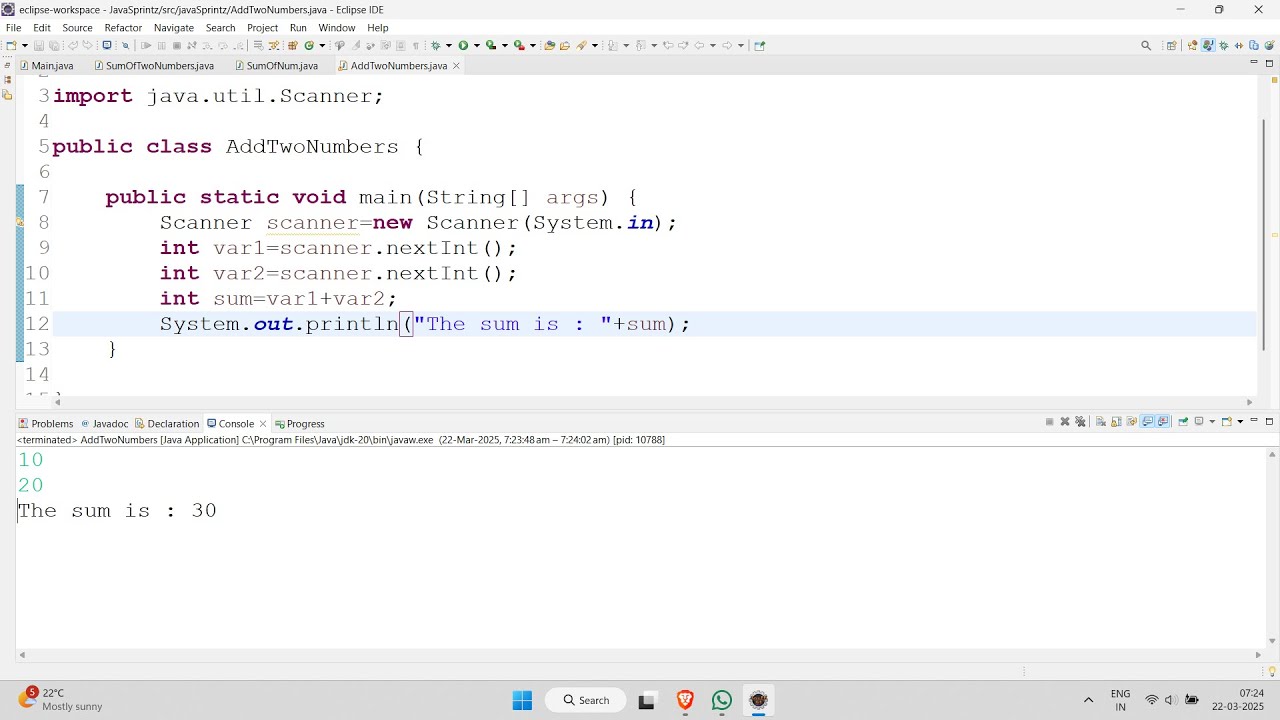This screenshot has width=1280, height=720.
Task: Minimize the Console view panel
Action: [1254, 421]
